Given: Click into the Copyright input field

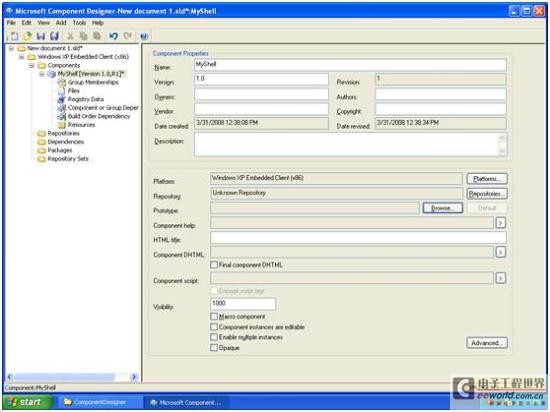Looking at the screenshot, I should pos(441,109).
